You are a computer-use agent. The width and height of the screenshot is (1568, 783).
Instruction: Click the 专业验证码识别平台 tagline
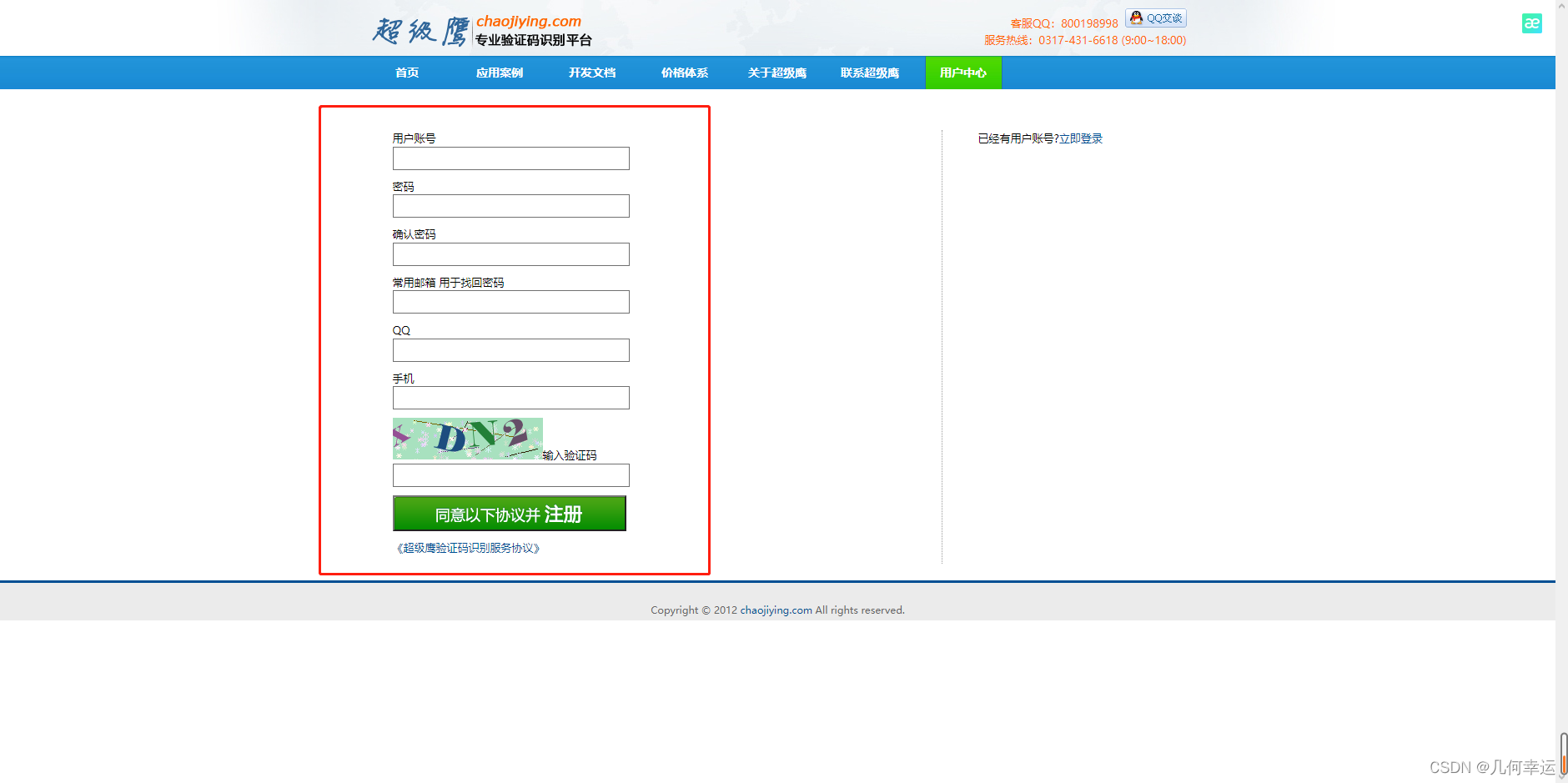(534, 40)
